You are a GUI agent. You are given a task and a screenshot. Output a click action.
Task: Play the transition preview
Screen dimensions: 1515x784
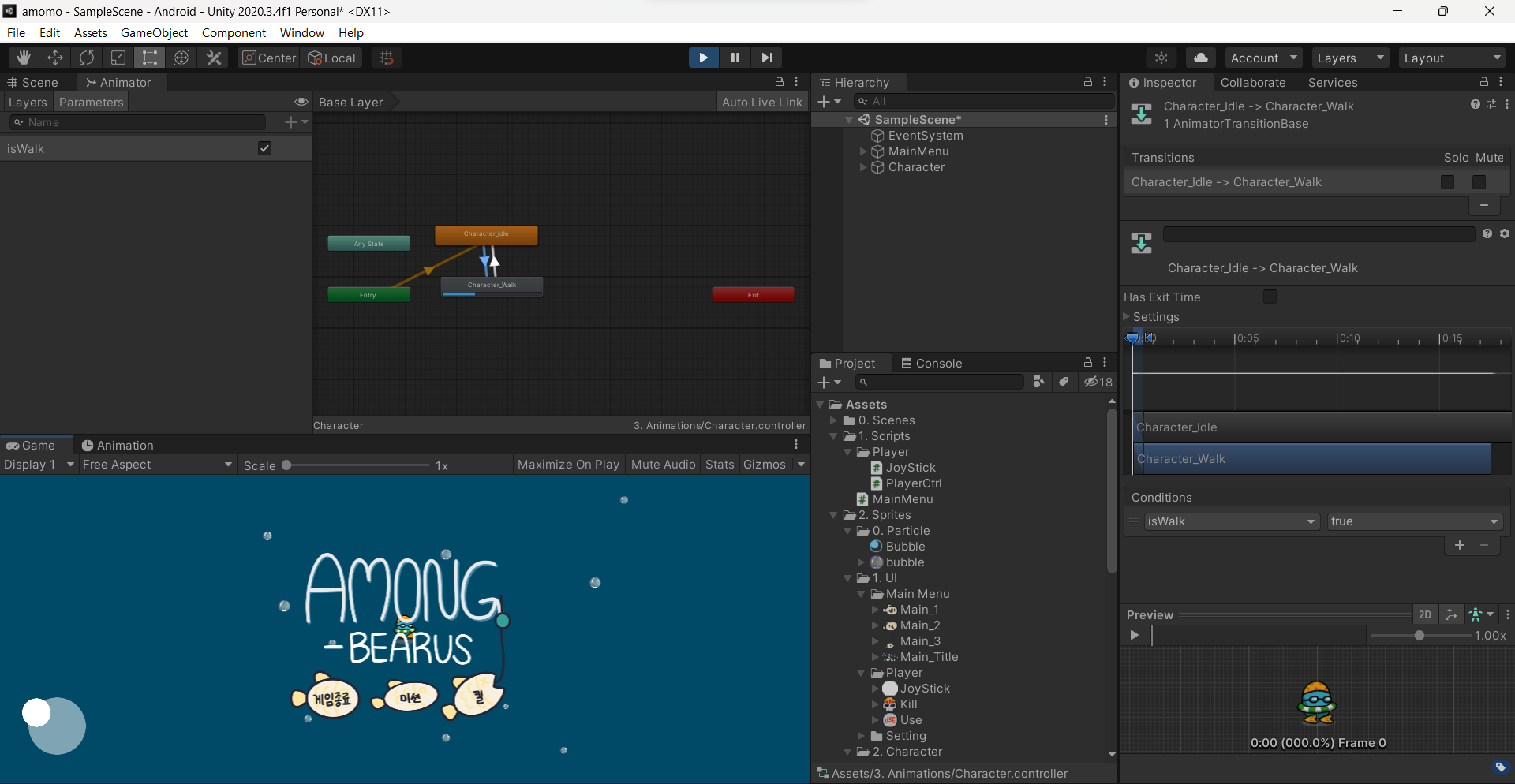1135,635
